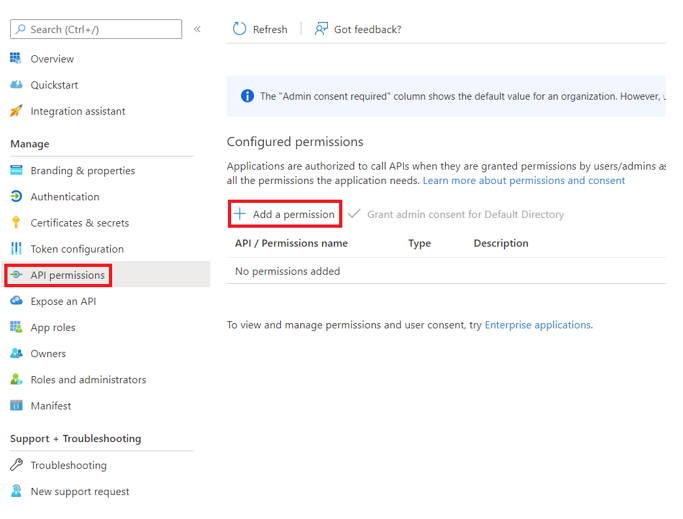This screenshot has height=519, width=683.
Task: Select New support request
Action: coord(80,491)
